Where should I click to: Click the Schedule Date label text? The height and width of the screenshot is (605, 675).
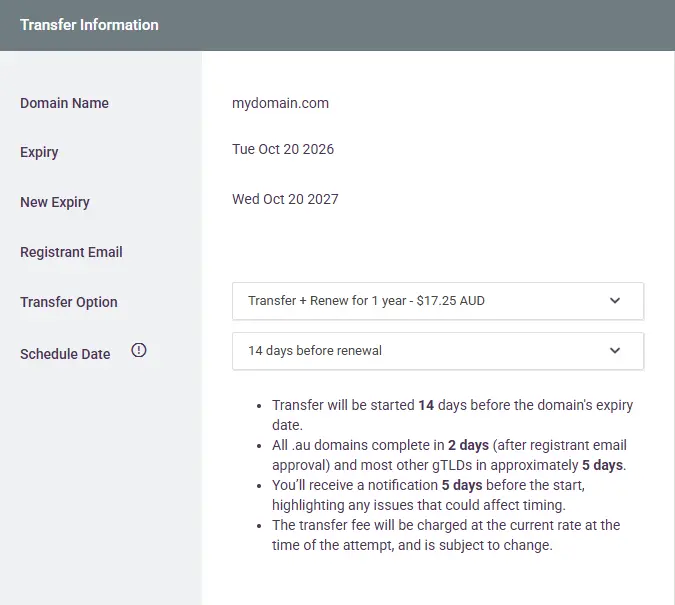pos(65,354)
